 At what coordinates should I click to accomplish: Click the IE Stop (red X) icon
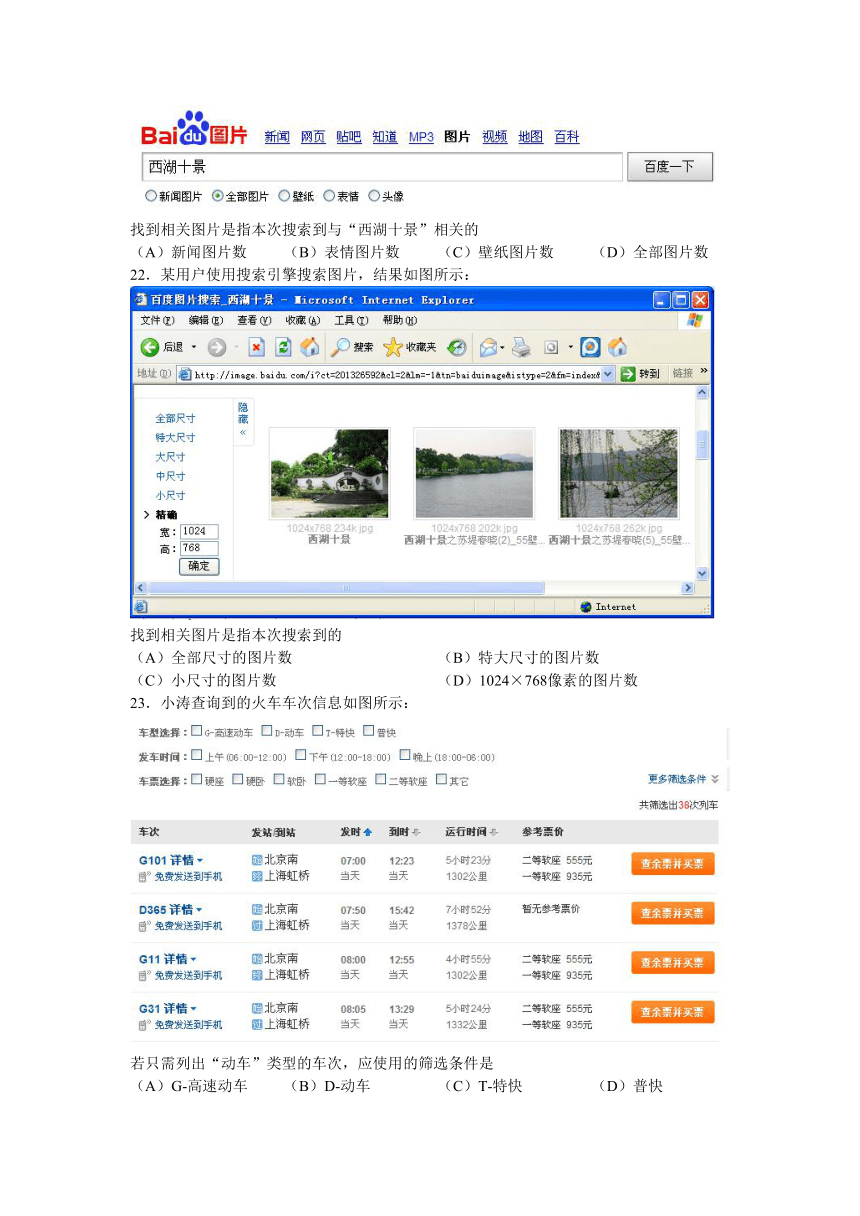256,347
